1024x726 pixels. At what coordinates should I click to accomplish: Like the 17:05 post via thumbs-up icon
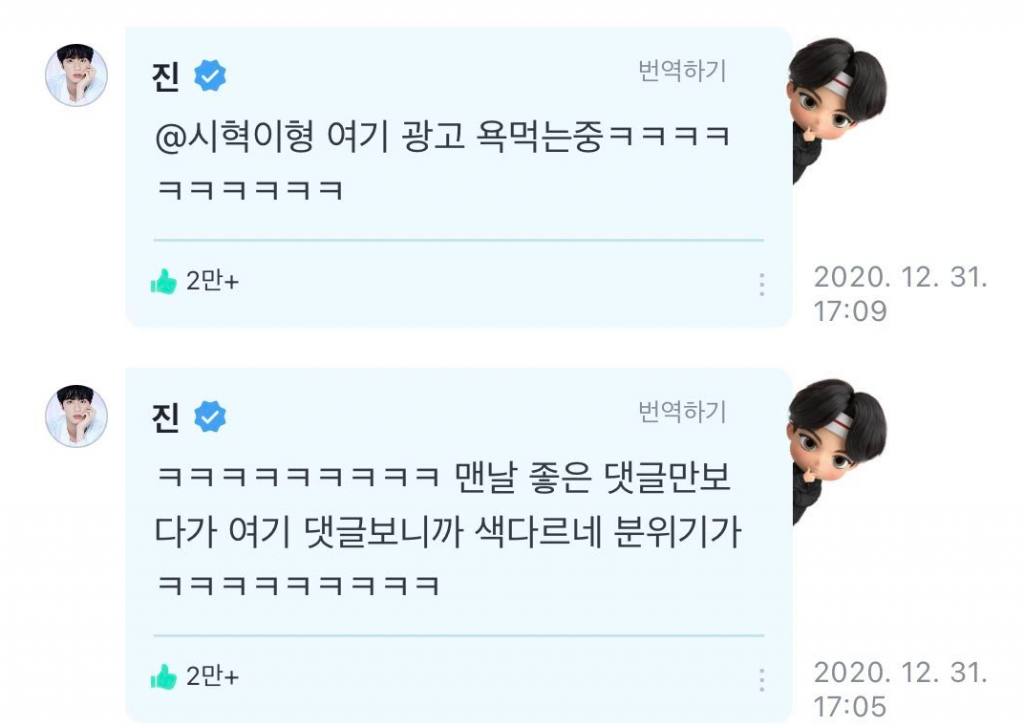click(163, 677)
